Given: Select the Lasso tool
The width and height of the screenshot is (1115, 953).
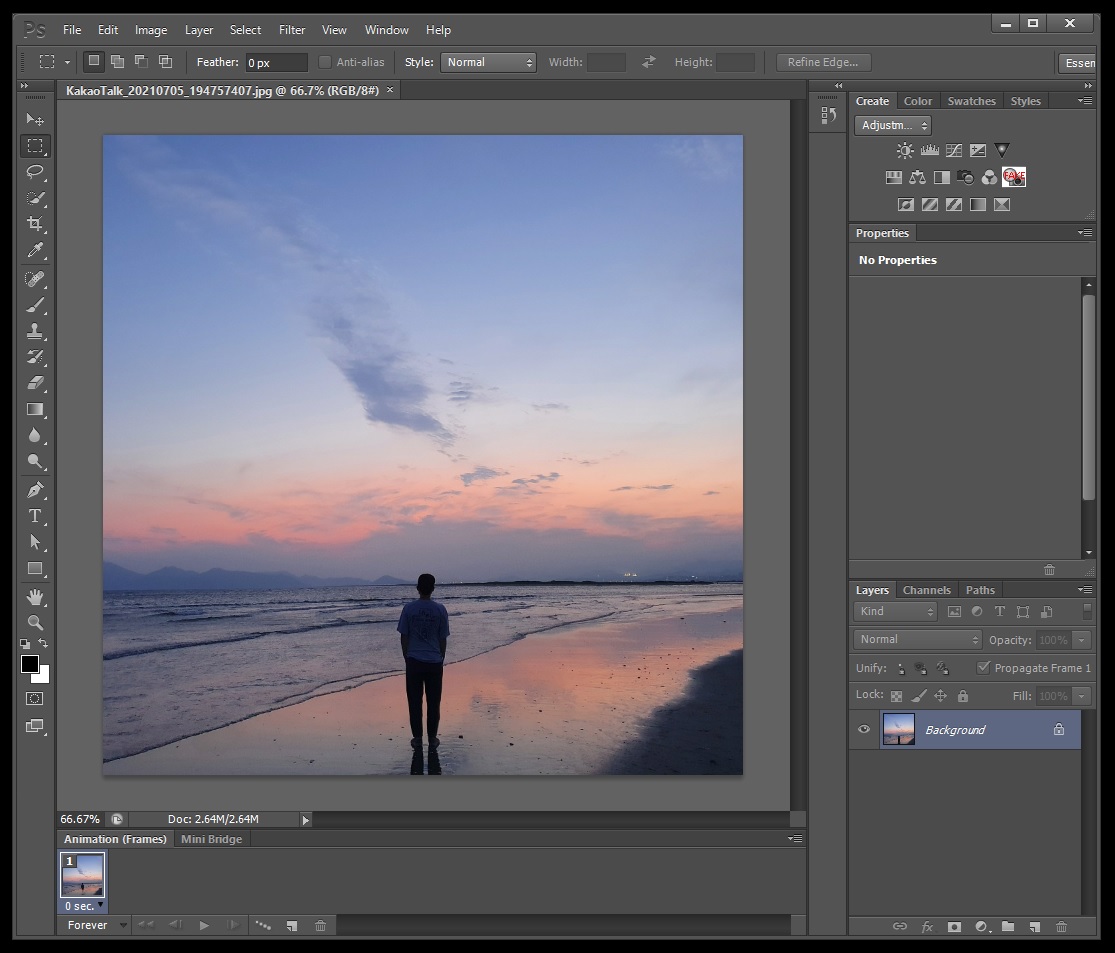Looking at the screenshot, I should [34, 171].
